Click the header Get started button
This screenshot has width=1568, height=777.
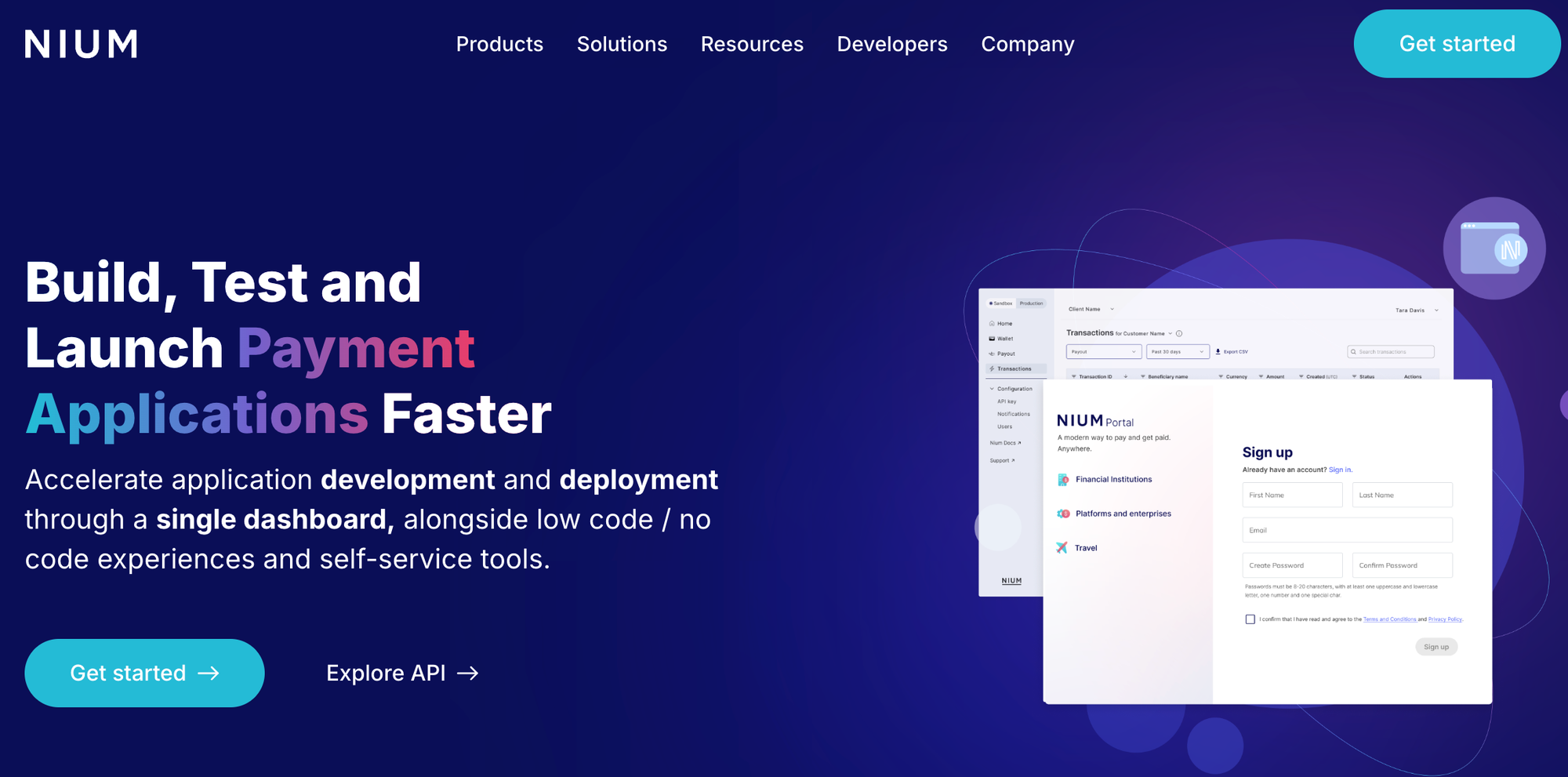point(1457,43)
